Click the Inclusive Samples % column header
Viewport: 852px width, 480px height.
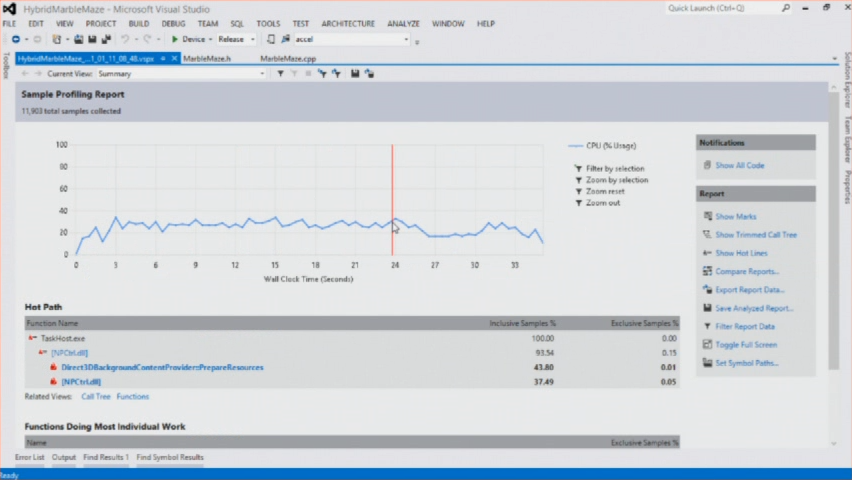coord(522,323)
